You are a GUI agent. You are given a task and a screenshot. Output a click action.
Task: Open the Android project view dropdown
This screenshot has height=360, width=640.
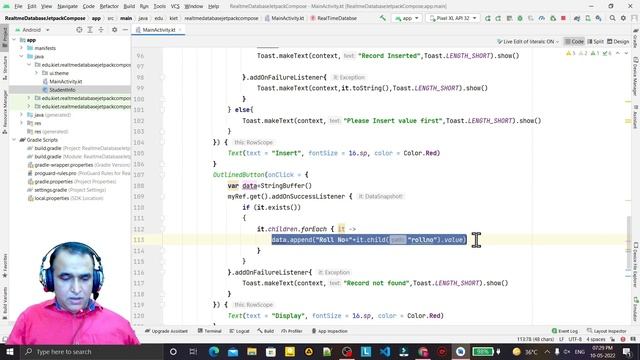tap(32, 30)
